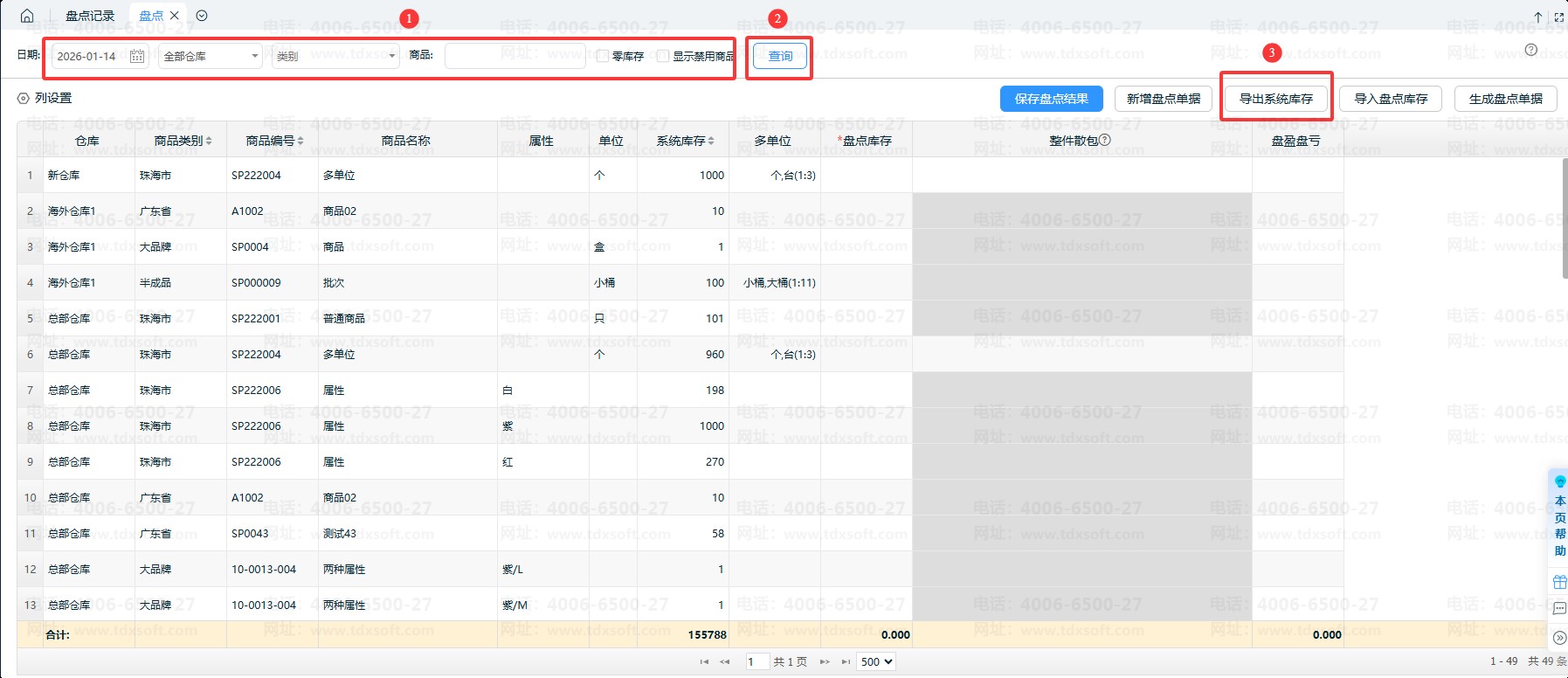Click the 保存盘点结果 button
Viewport: 1568px width, 678px height.
pyautogui.click(x=1051, y=99)
